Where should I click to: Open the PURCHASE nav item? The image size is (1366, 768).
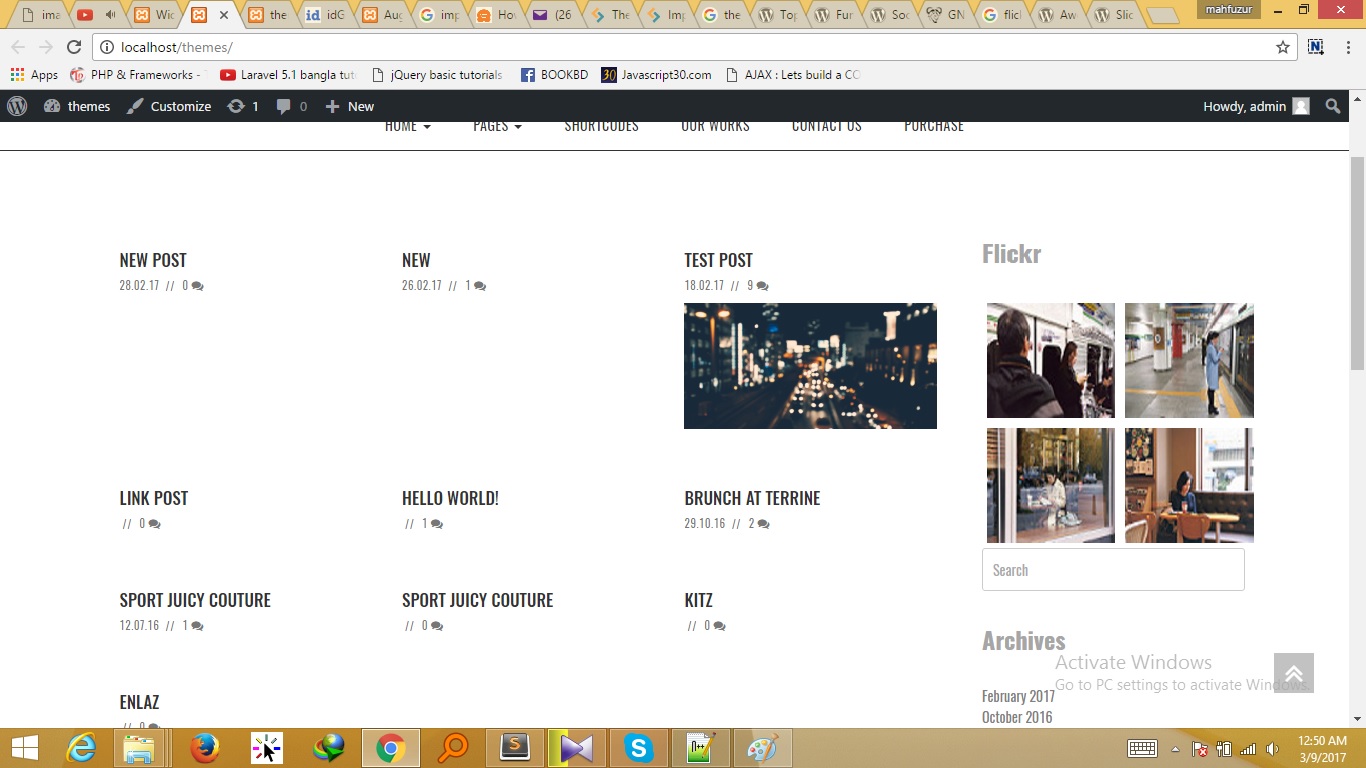point(934,126)
